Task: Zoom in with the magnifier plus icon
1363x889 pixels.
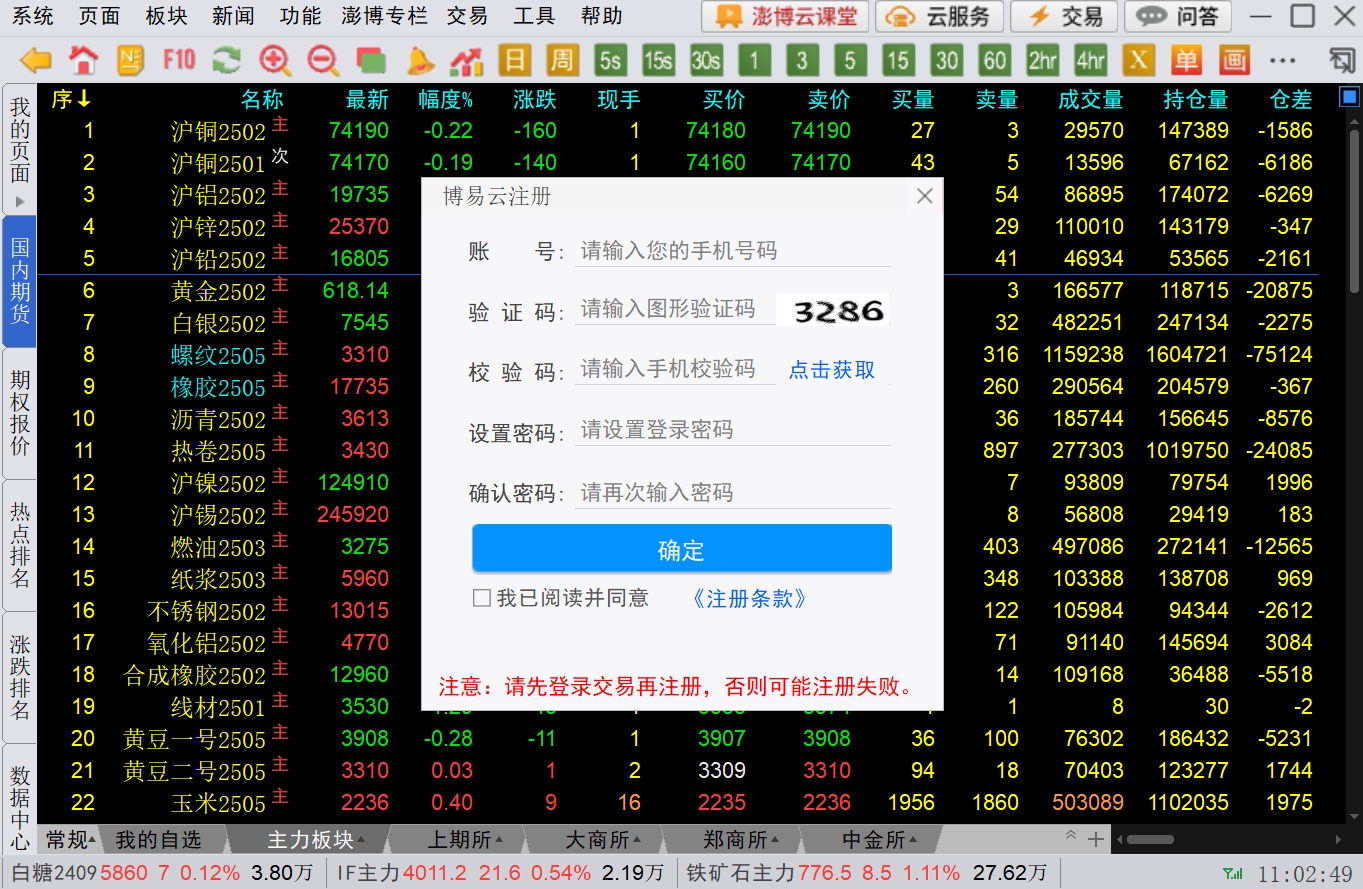Action: coord(275,61)
